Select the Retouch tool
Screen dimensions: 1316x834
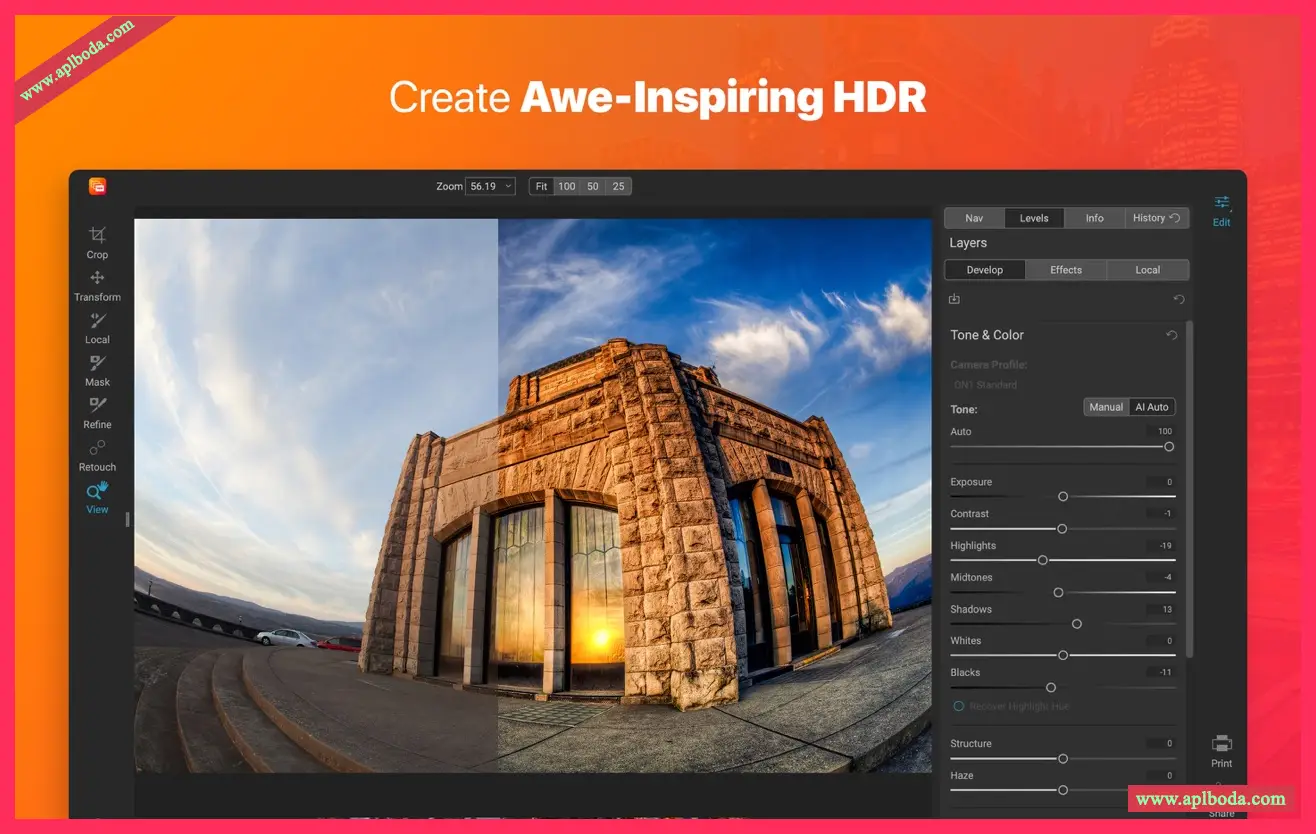click(97, 454)
